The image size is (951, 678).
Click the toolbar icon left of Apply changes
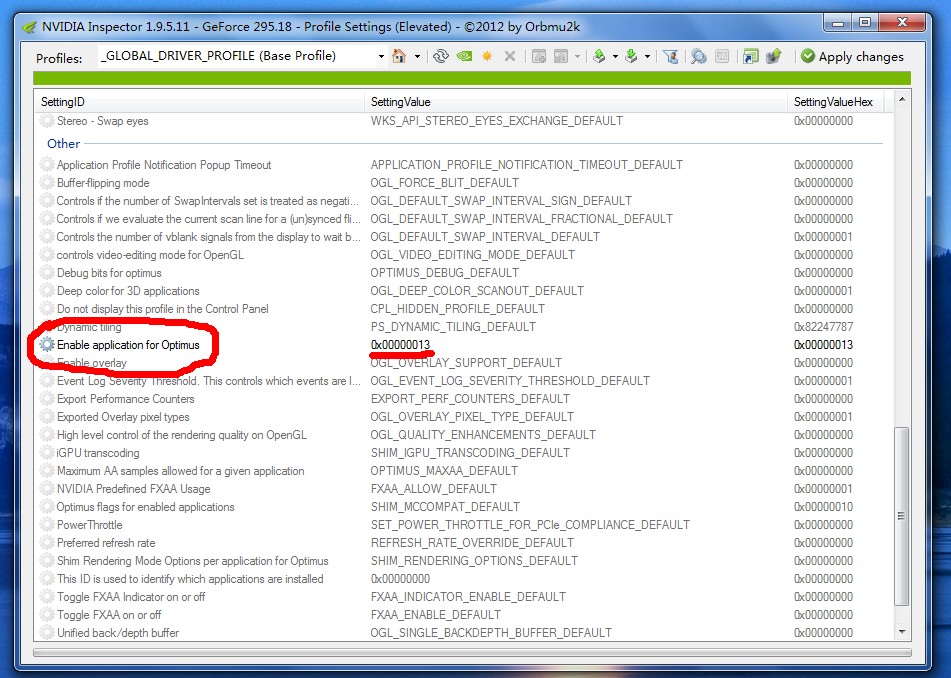pyautogui.click(x=774, y=56)
